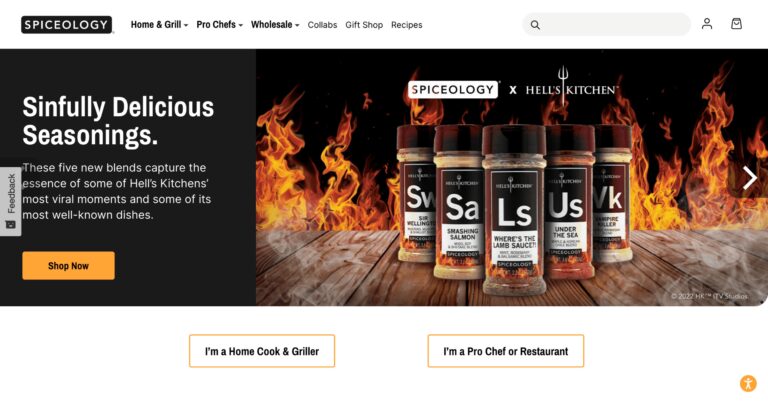The width and height of the screenshot is (768, 403).
Task: Choose I'm a Home Cook & Griller
Action: [x=262, y=351]
